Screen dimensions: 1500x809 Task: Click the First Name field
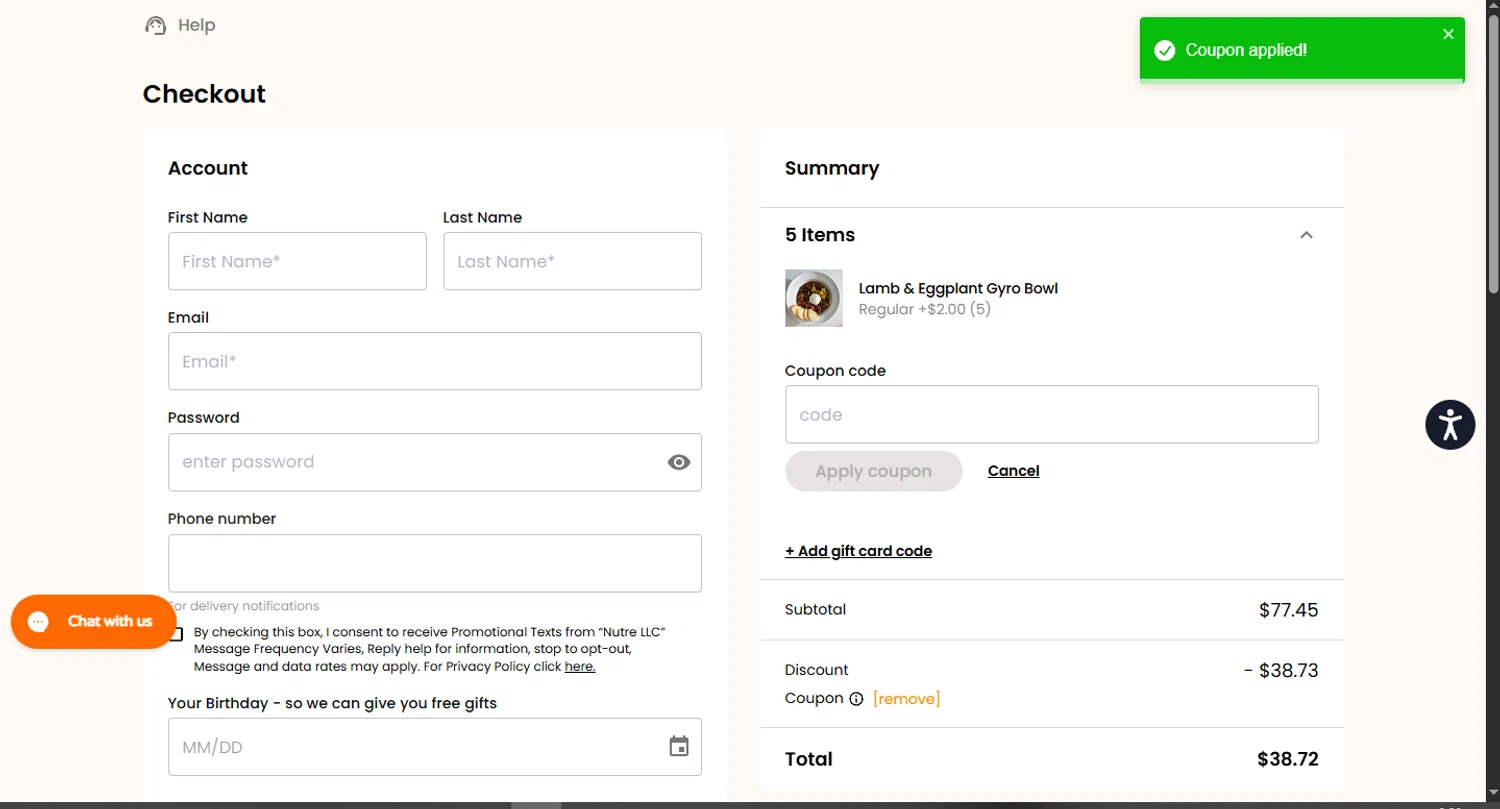point(297,261)
